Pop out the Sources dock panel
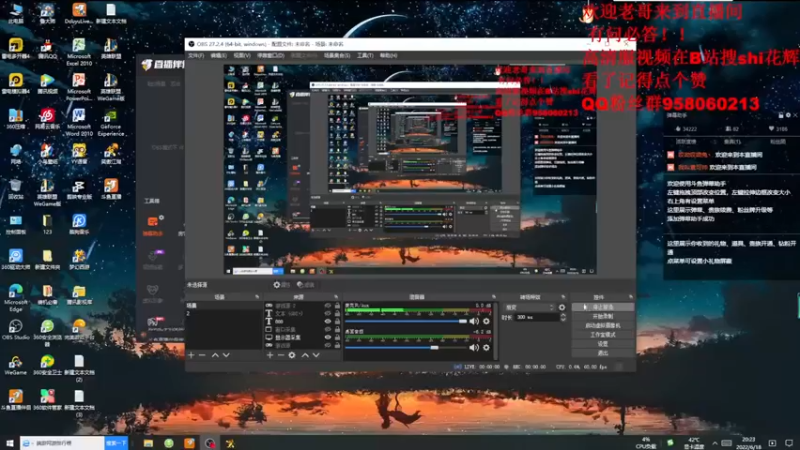Screen dimensions: 800x450 click(336, 296)
